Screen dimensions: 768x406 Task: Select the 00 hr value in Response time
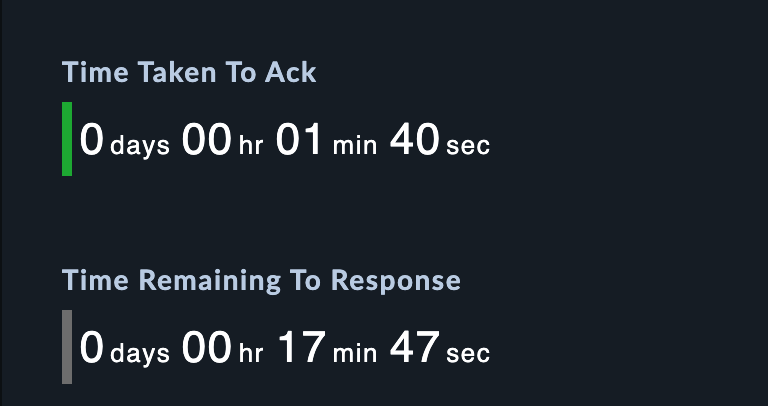click(207, 348)
